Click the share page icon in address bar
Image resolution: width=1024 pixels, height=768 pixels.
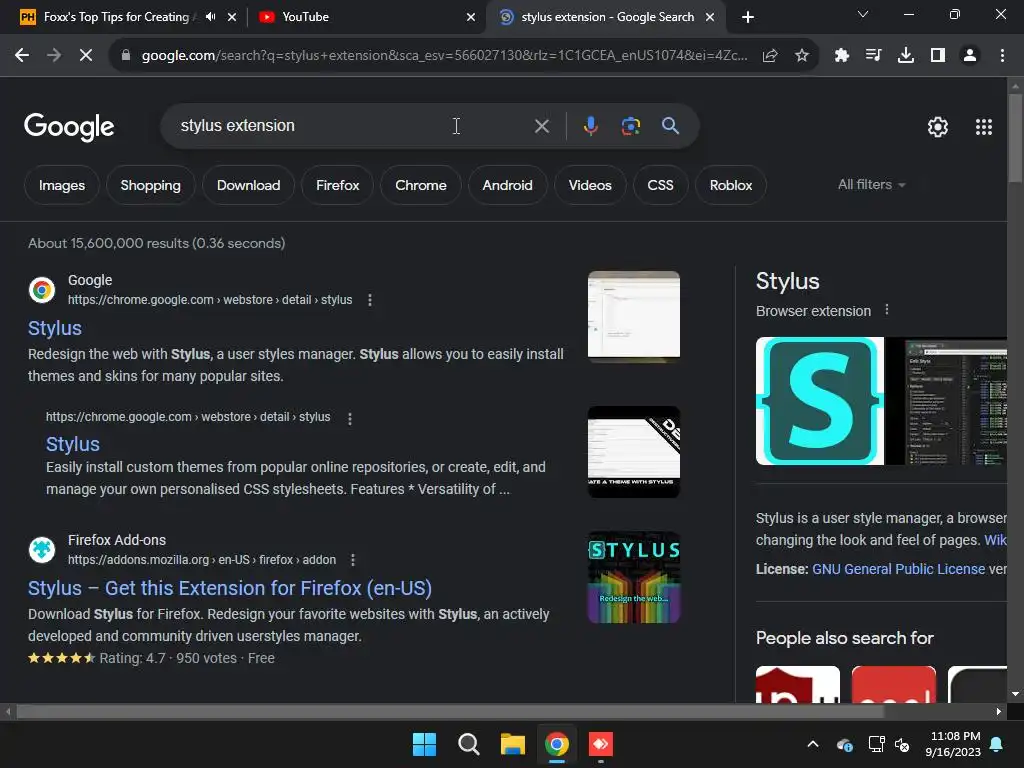(x=770, y=56)
